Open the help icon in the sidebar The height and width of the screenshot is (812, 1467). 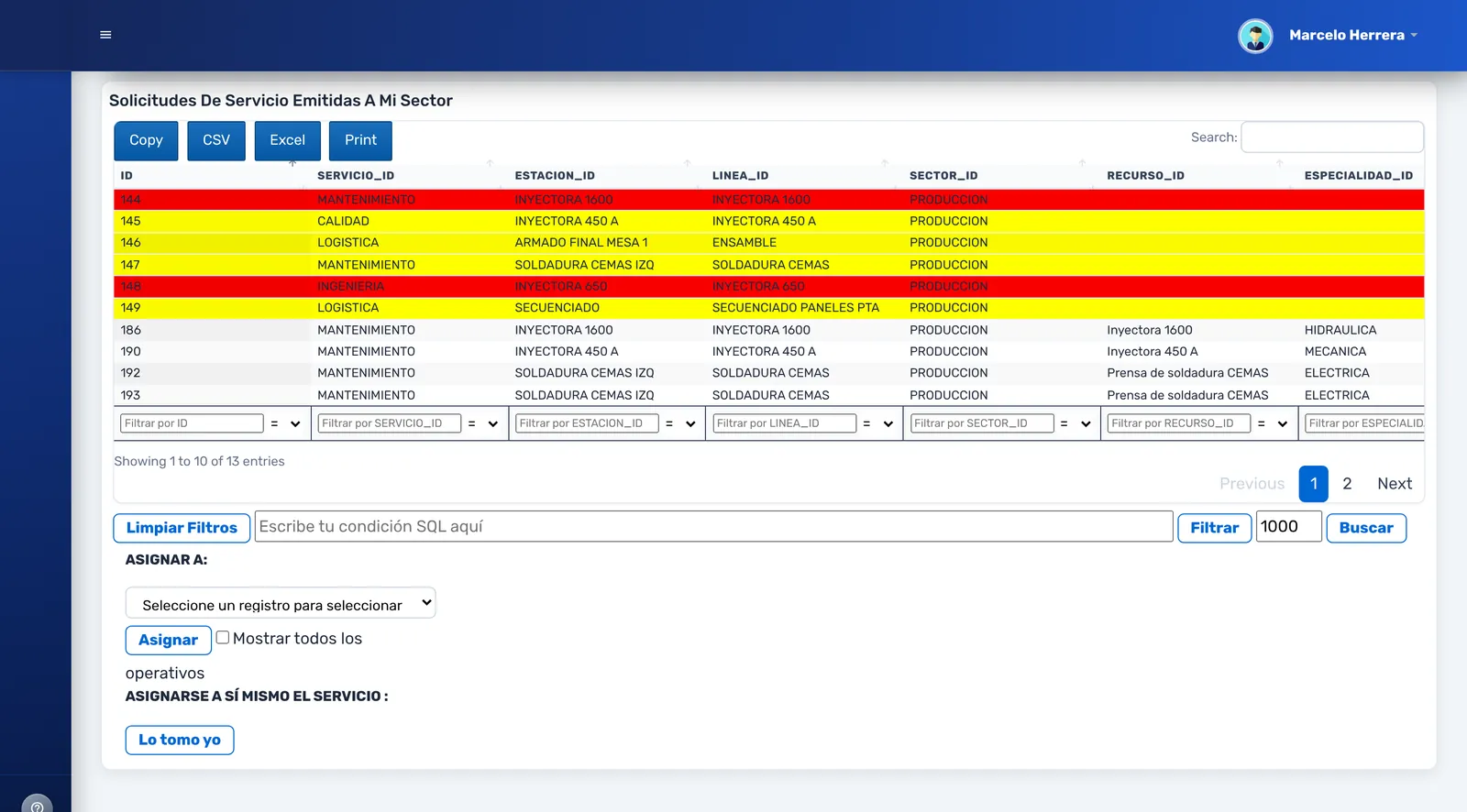(x=37, y=807)
